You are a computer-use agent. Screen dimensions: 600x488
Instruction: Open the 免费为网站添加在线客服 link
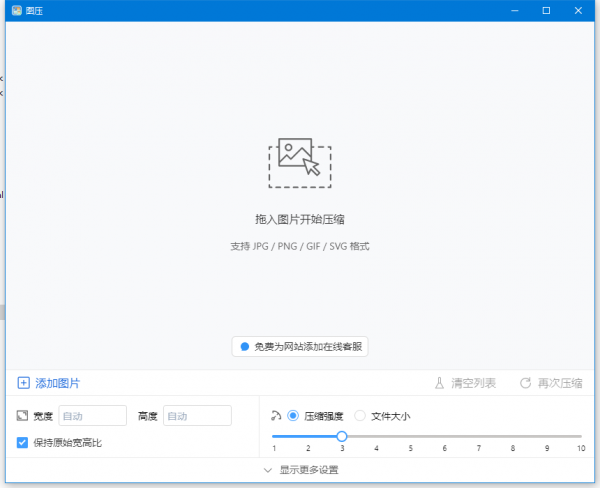tap(300, 346)
